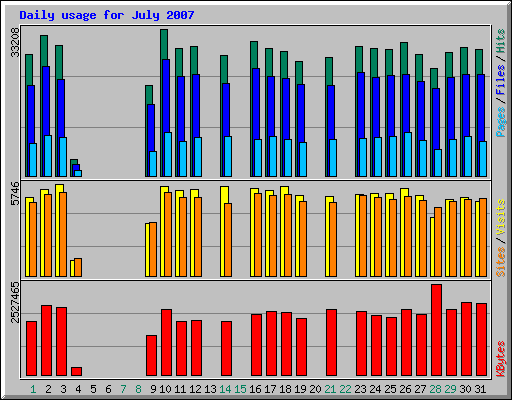
Task: Click weekend day label 14
Action: 225,389
